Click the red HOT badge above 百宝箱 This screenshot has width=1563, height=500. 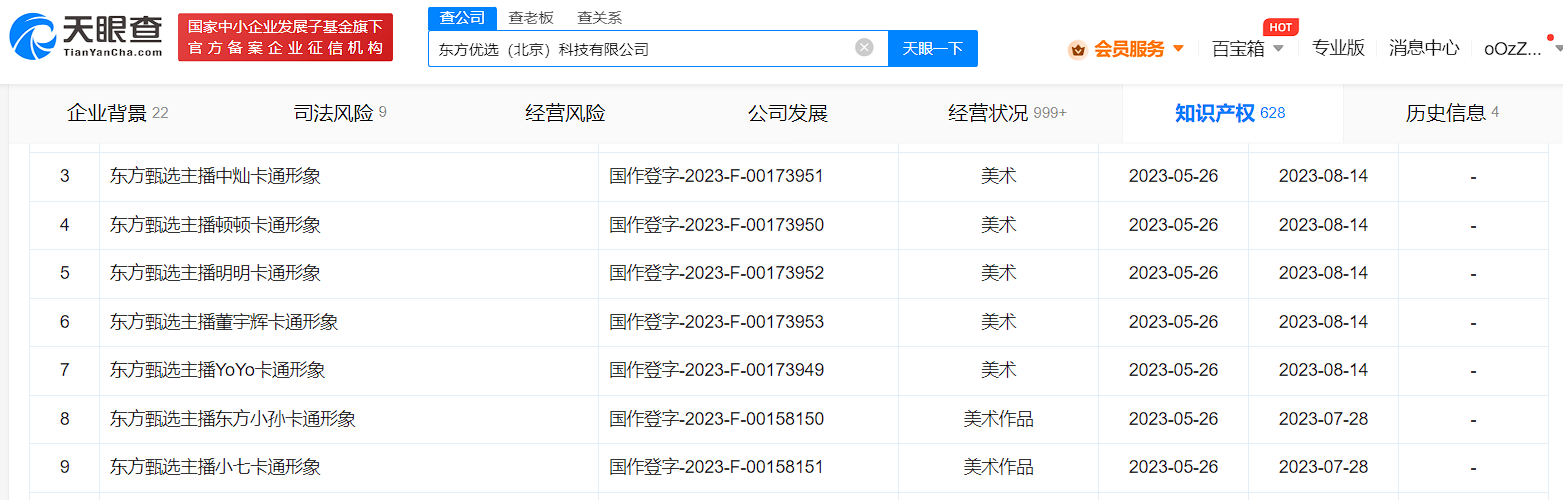pyautogui.click(x=1280, y=27)
